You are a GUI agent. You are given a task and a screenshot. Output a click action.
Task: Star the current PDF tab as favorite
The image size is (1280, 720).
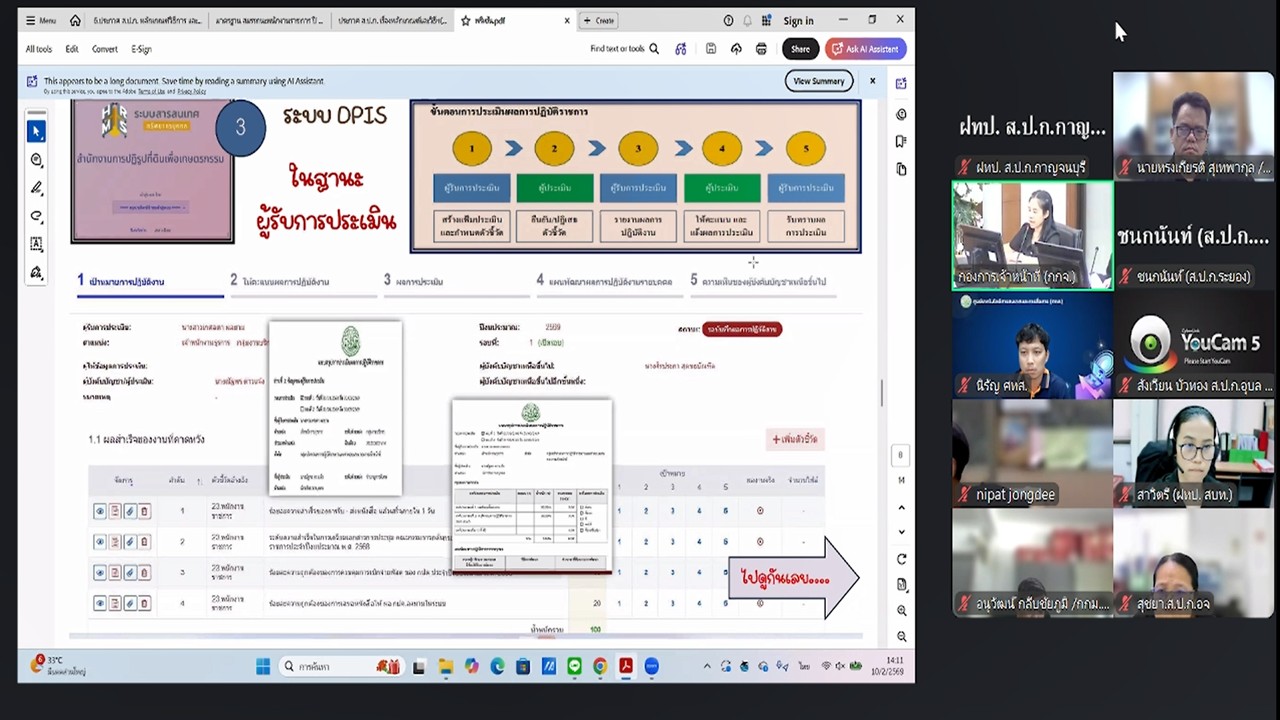tap(466, 20)
